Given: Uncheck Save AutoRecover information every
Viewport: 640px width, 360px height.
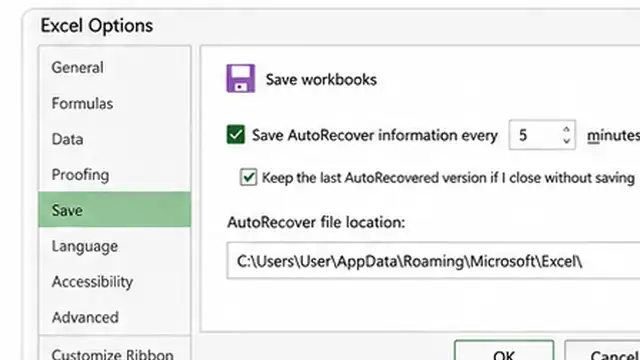Looking at the screenshot, I should 236,135.
